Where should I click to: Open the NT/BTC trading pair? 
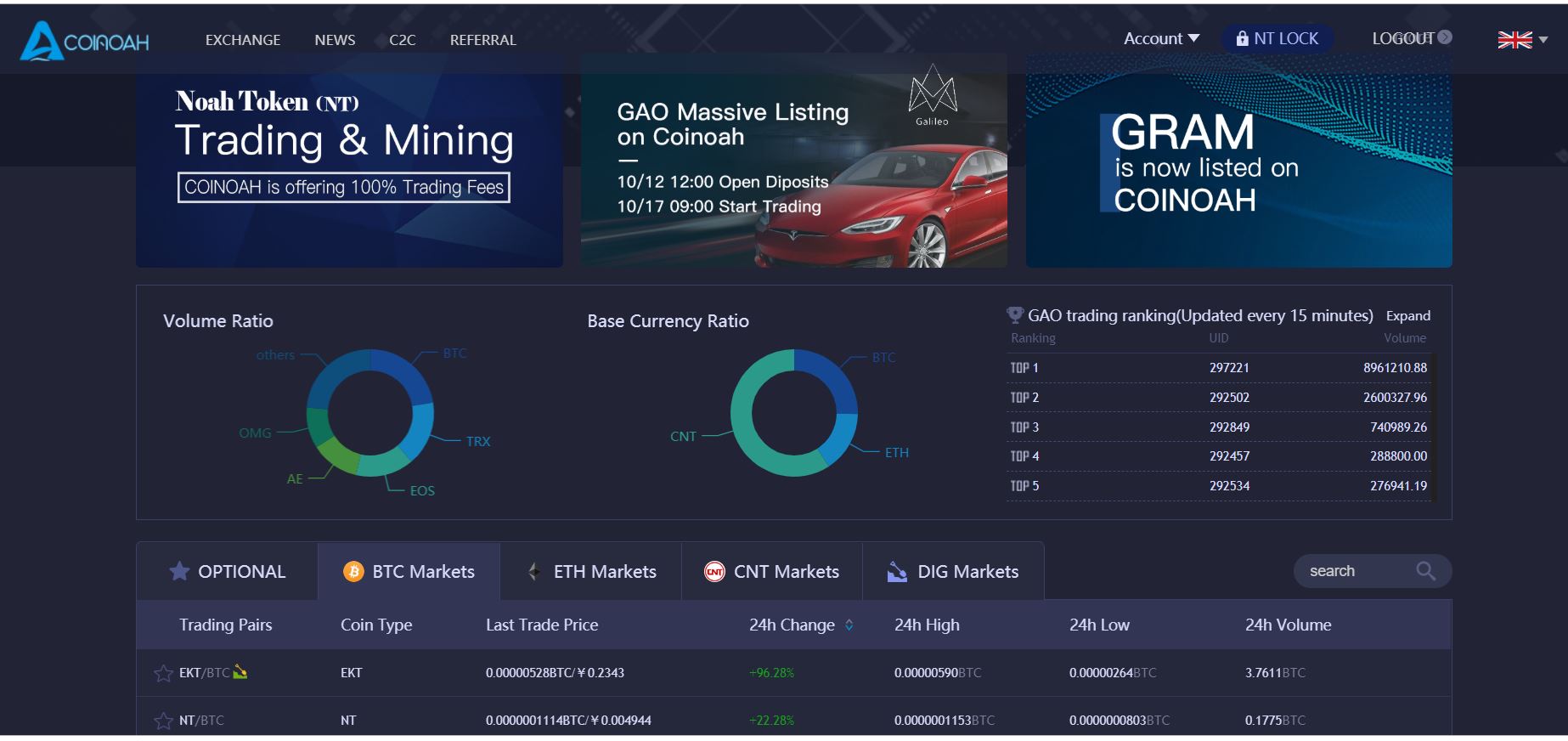(201, 721)
